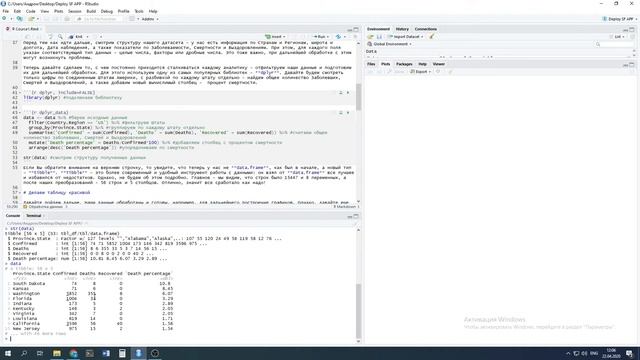Viewport: 640px width, 360px height.
Task: Switch to the Help tab
Action: coord(422,64)
